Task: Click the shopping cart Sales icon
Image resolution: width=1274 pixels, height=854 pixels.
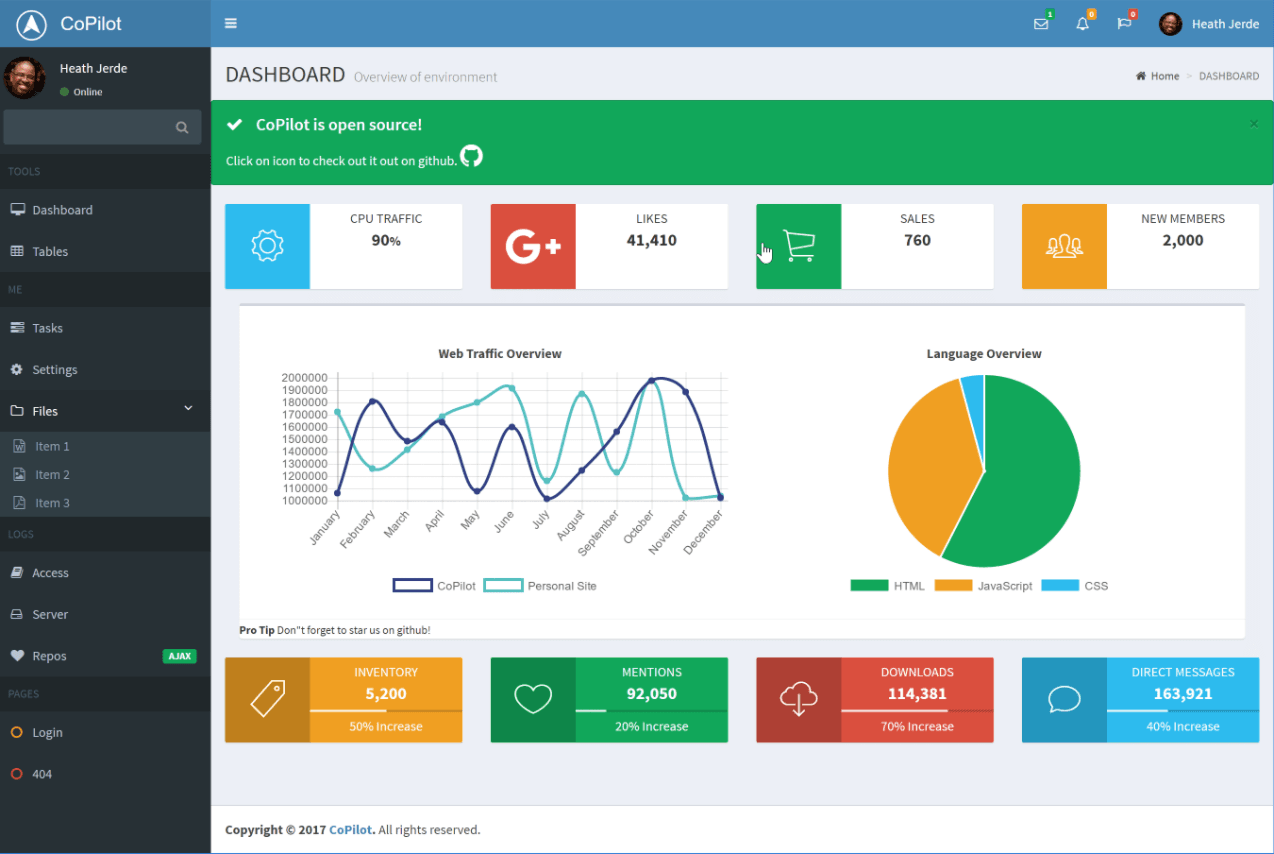Action: [798, 247]
